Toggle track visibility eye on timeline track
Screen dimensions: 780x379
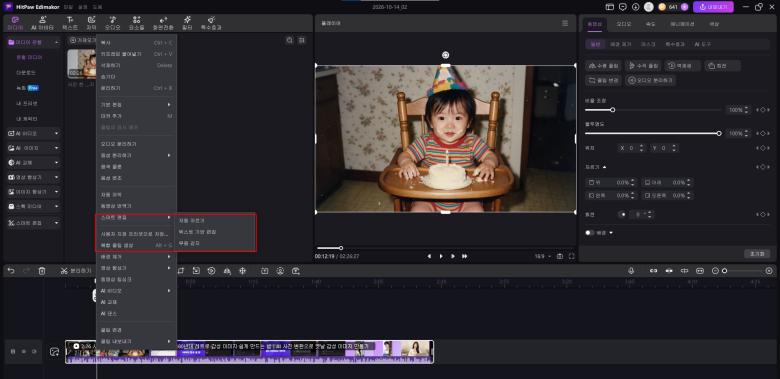[23, 352]
